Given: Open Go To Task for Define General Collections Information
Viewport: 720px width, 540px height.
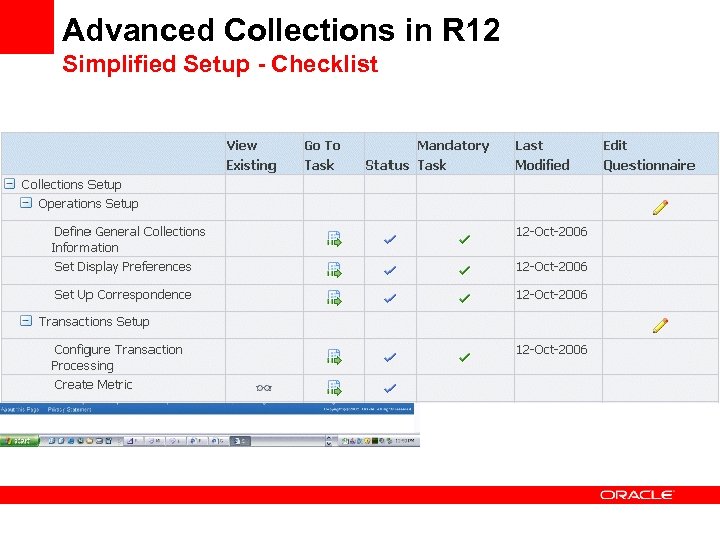Looking at the screenshot, I should coord(334,239).
